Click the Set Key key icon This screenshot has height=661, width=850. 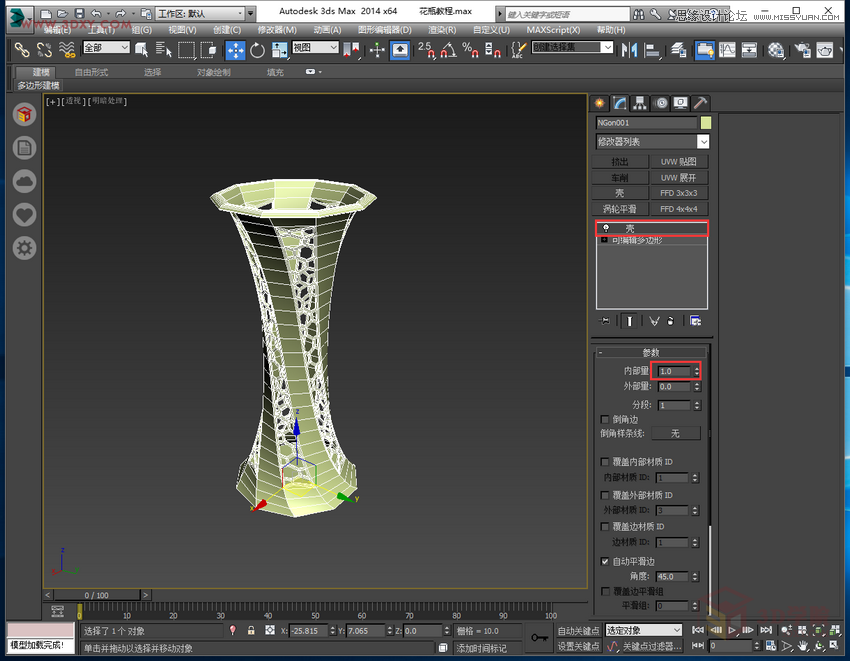coord(539,638)
